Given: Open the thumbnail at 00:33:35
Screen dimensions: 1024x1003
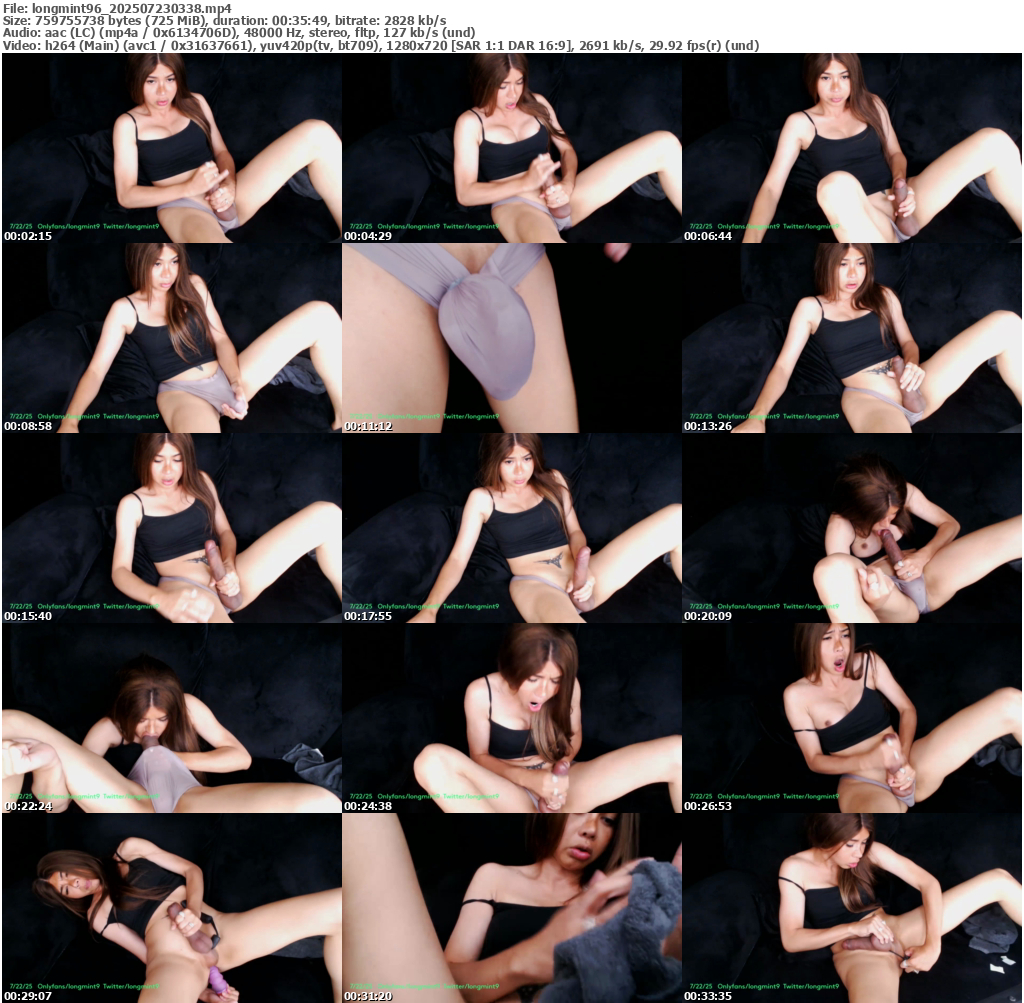Looking at the screenshot, I should pos(852,908).
